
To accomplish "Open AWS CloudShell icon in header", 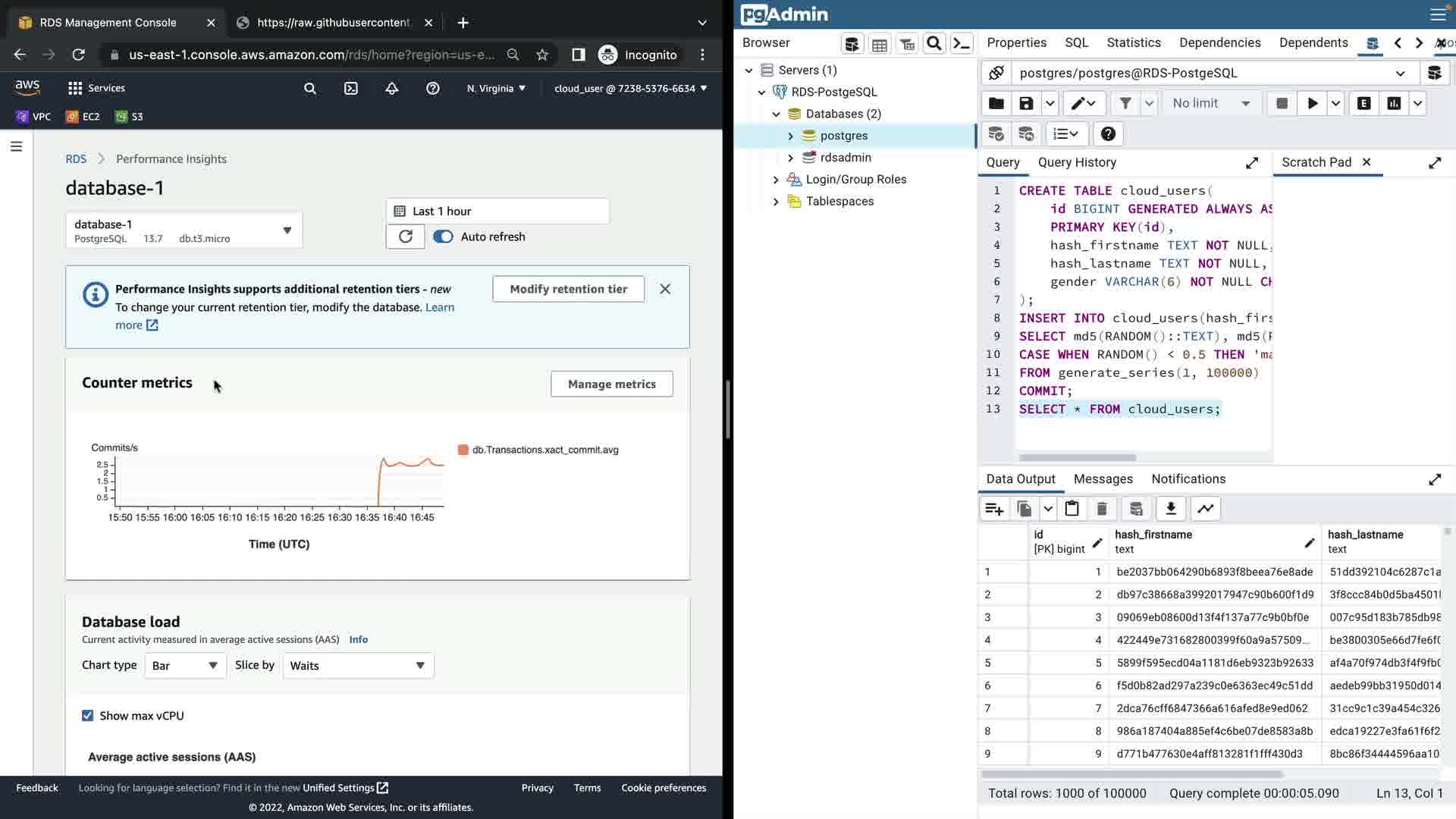I will (x=351, y=88).
